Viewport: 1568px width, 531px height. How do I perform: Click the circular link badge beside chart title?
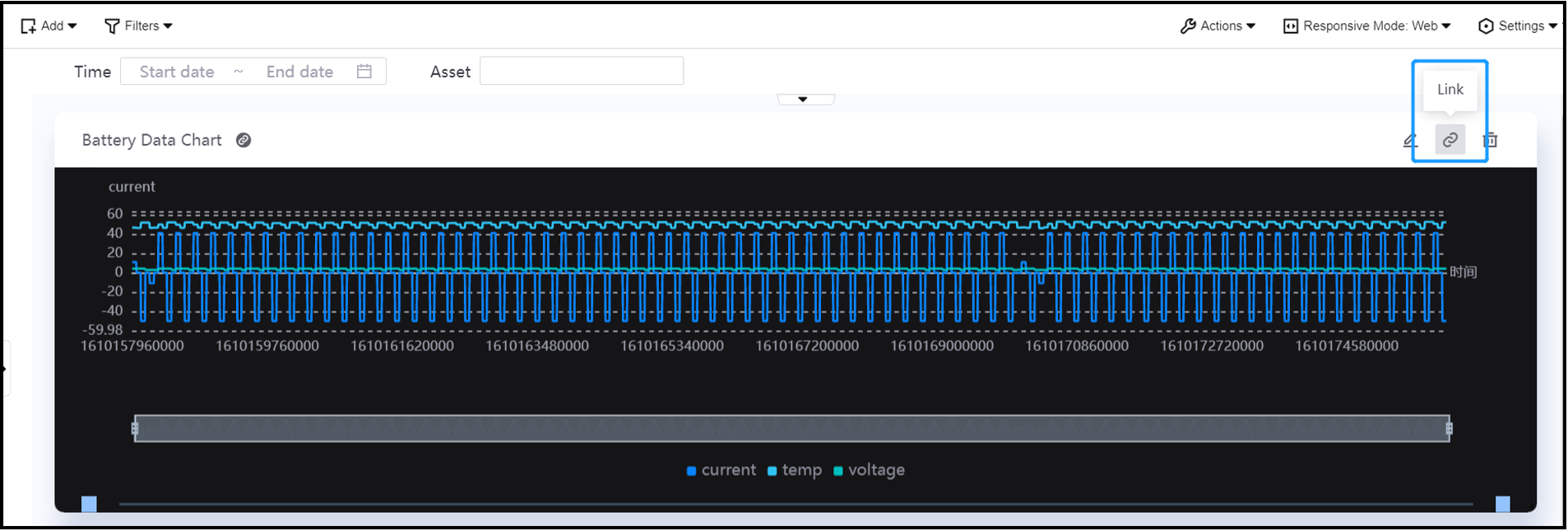(244, 141)
